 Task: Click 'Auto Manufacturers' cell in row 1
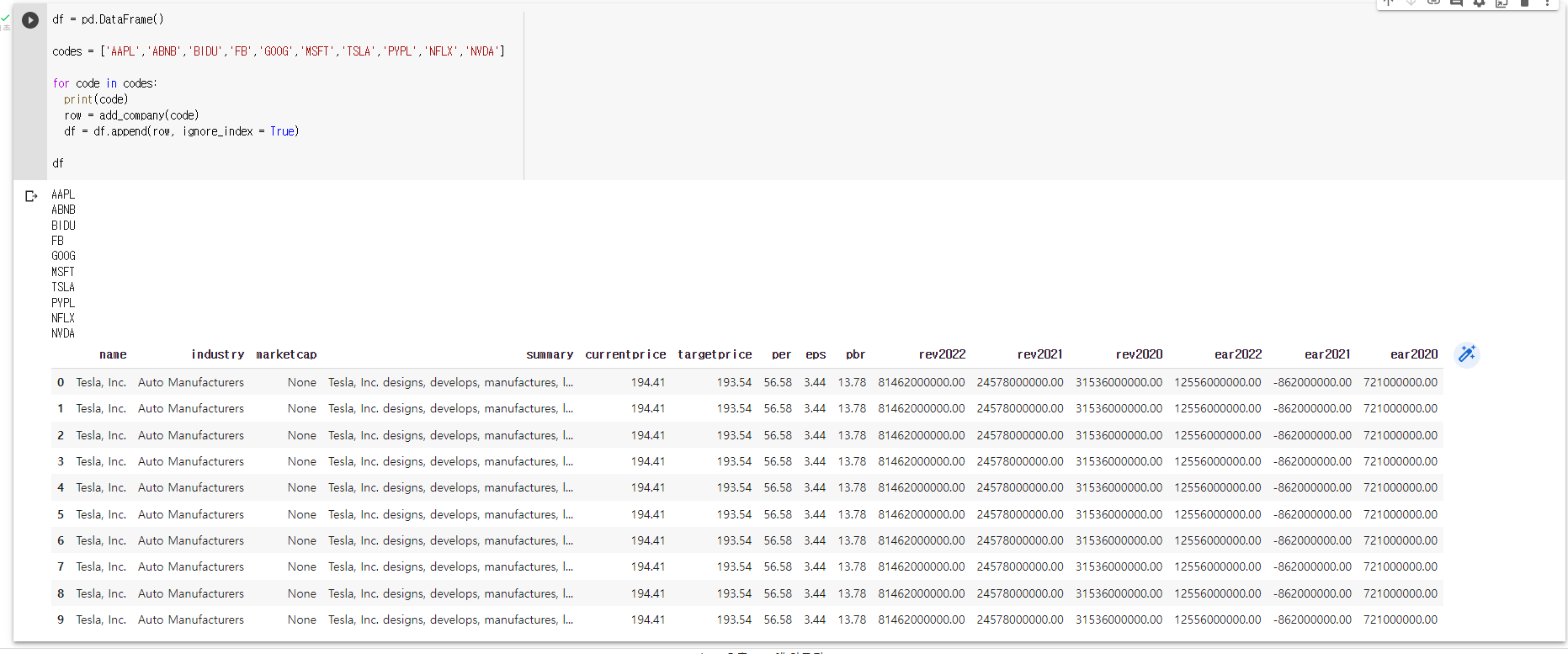click(x=191, y=408)
